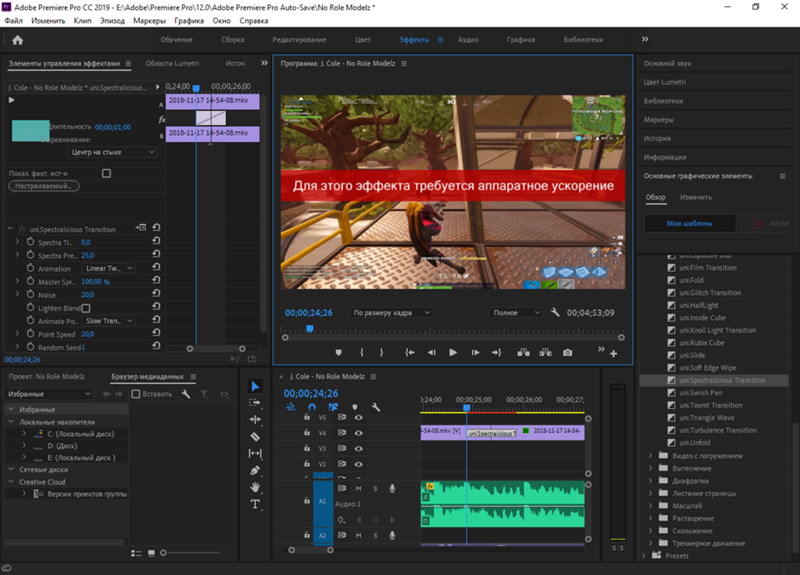Select the Slip tool
This screenshot has height=575, width=800.
coord(255,453)
